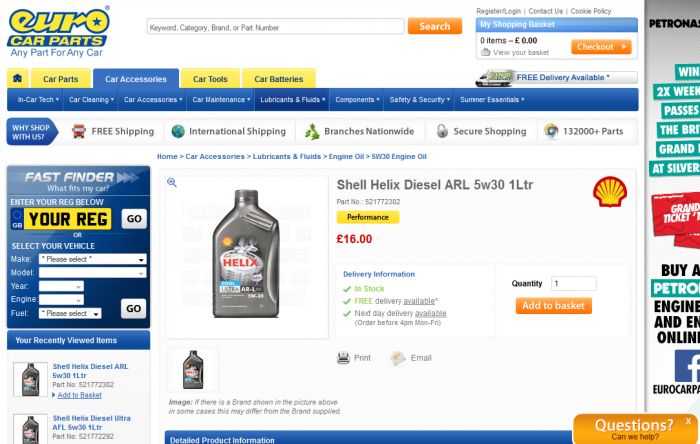
Task: Select the small Shell Helix product thumbnail
Action: (193, 369)
